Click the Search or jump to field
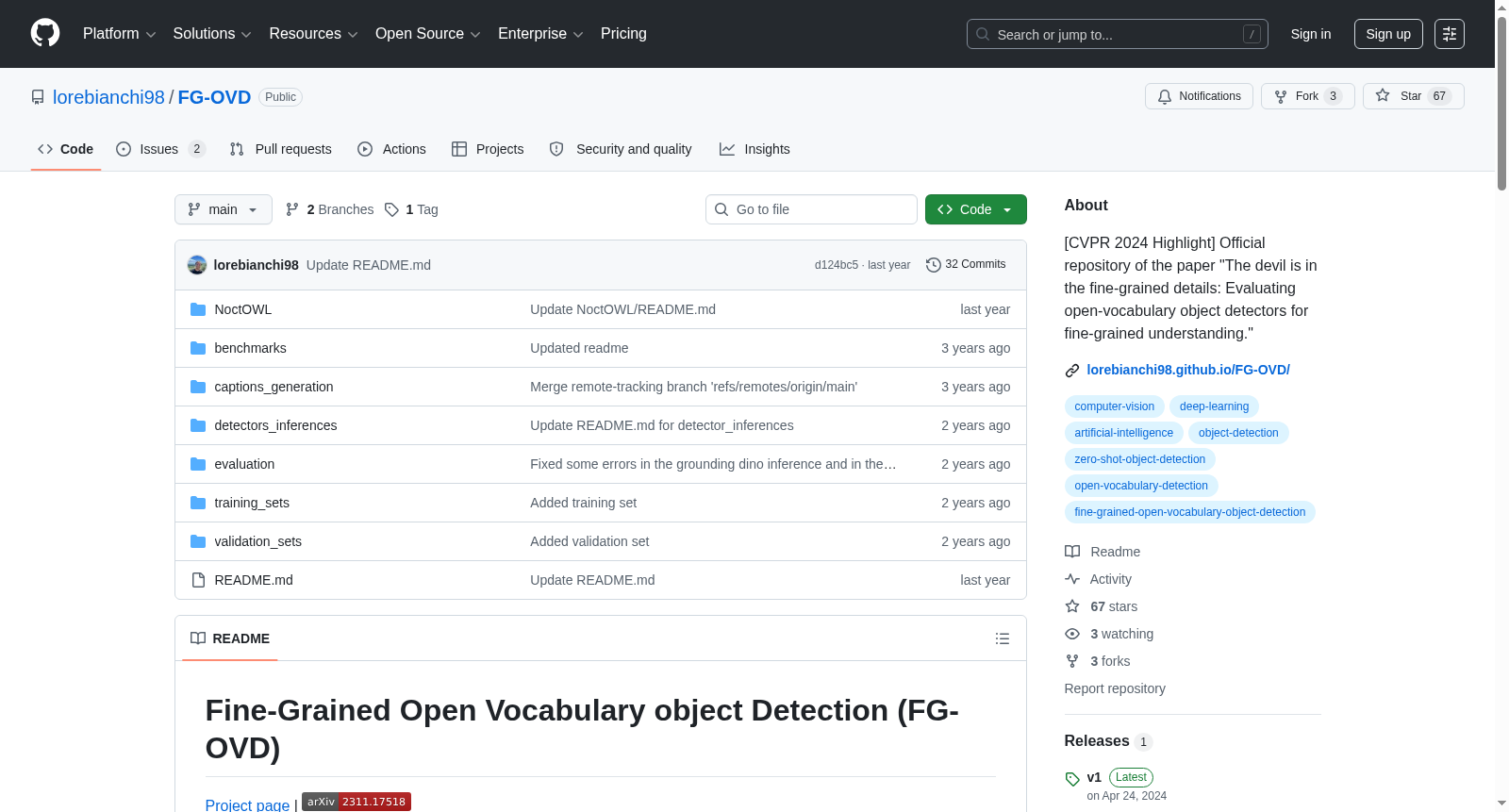 coord(1118,34)
